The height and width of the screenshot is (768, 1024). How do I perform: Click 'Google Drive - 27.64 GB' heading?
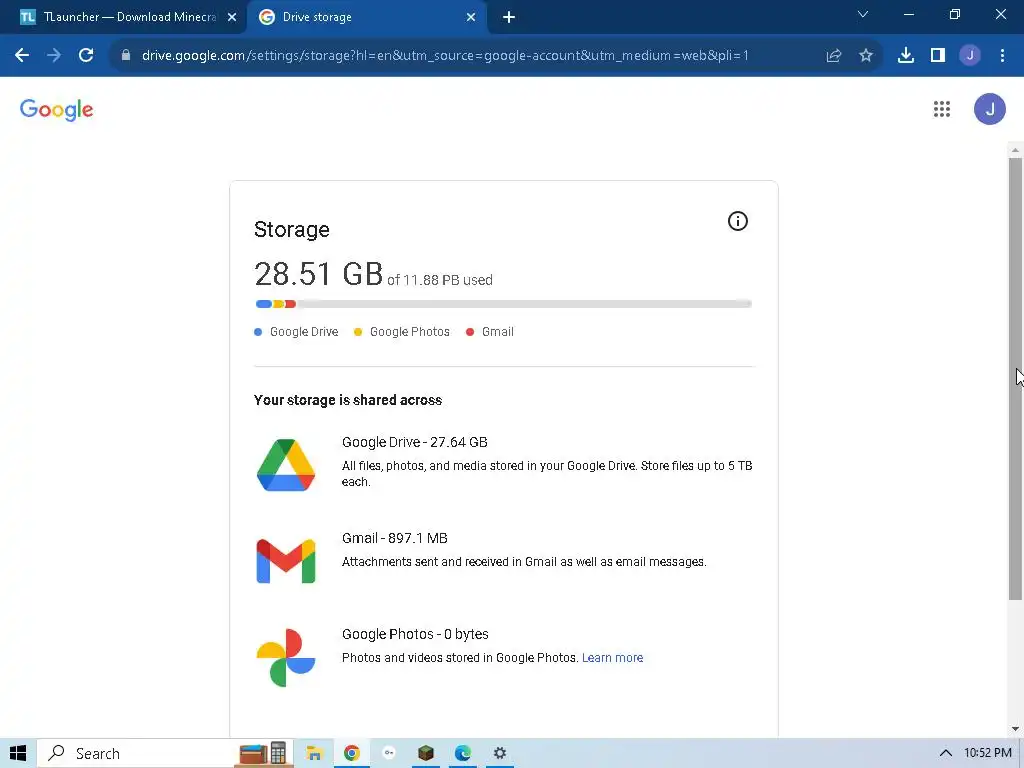coord(415,442)
